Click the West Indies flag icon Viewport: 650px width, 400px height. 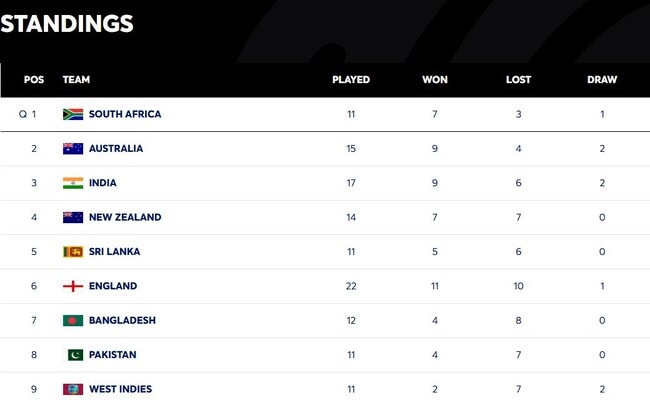coord(73,389)
